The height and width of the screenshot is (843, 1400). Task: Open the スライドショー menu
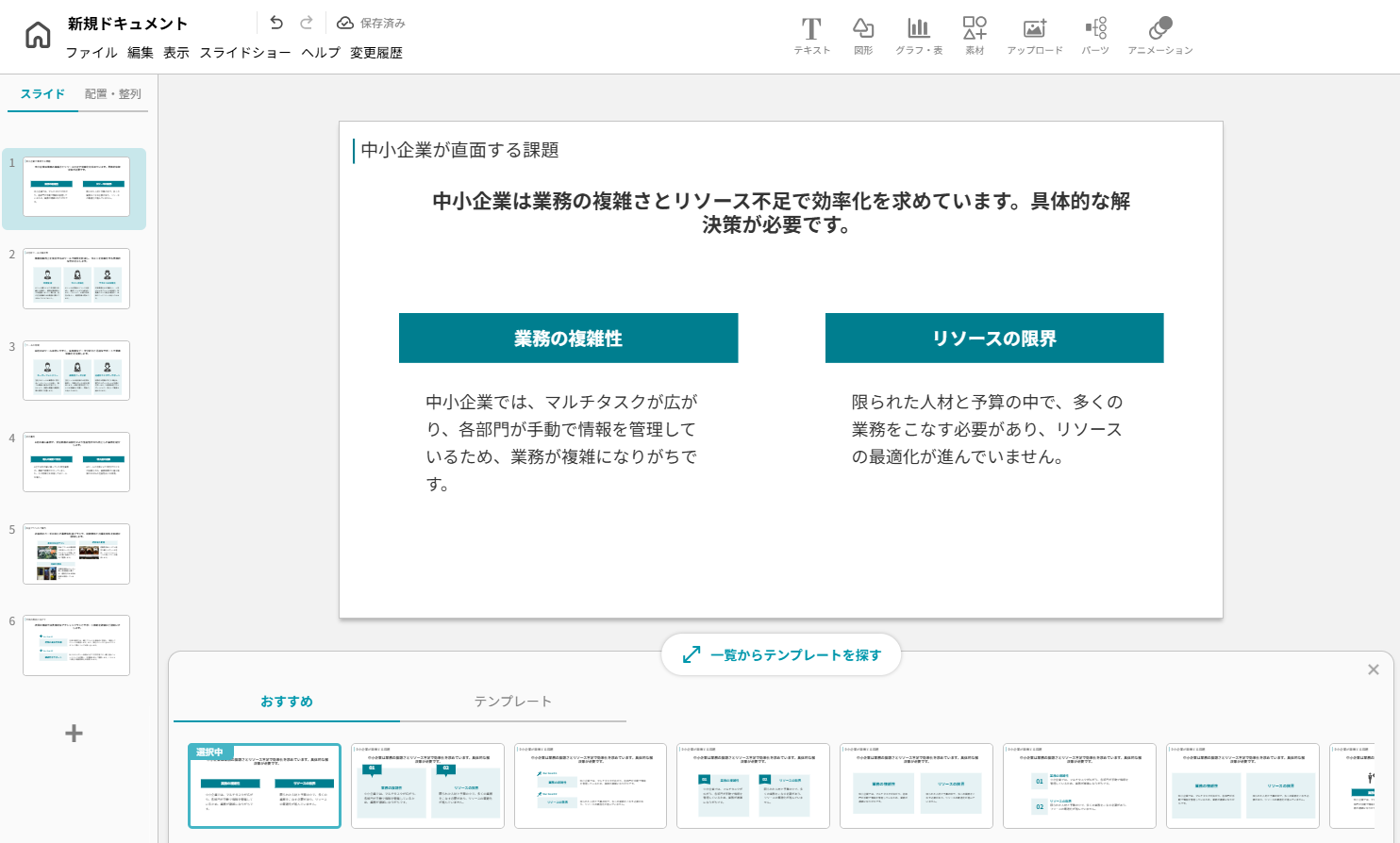click(245, 53)
